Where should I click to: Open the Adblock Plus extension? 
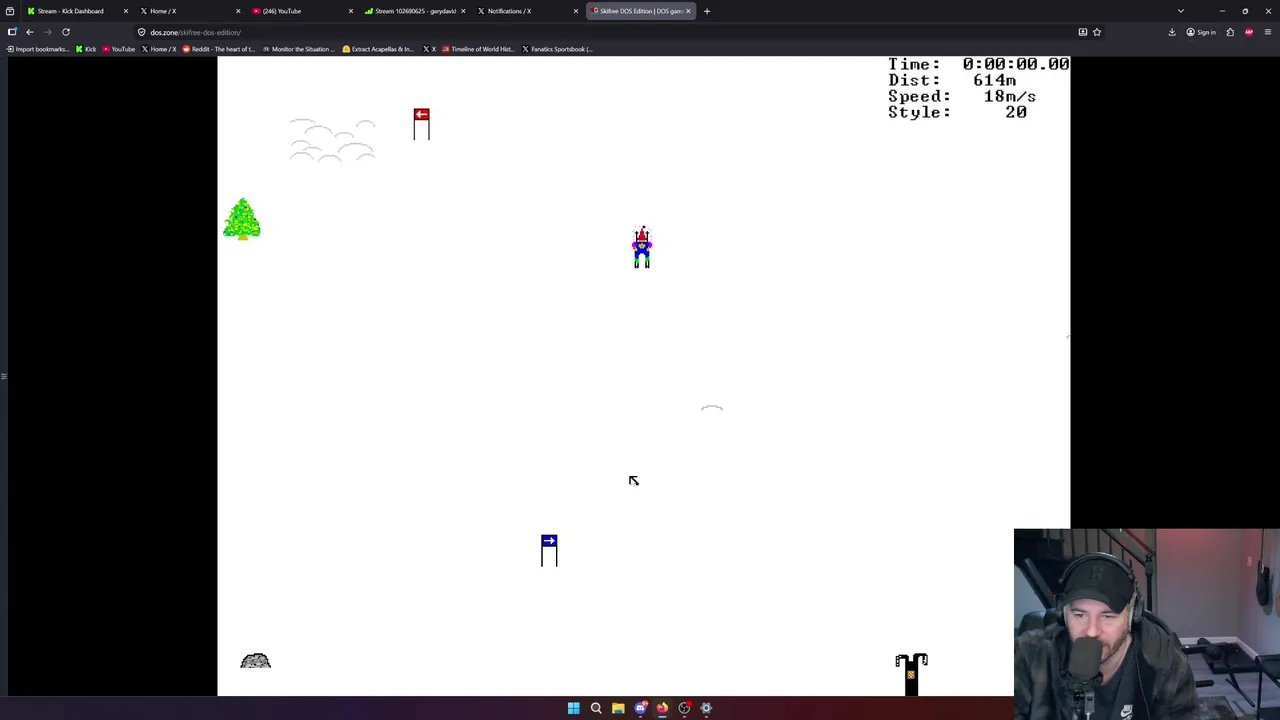point(1249,32)
